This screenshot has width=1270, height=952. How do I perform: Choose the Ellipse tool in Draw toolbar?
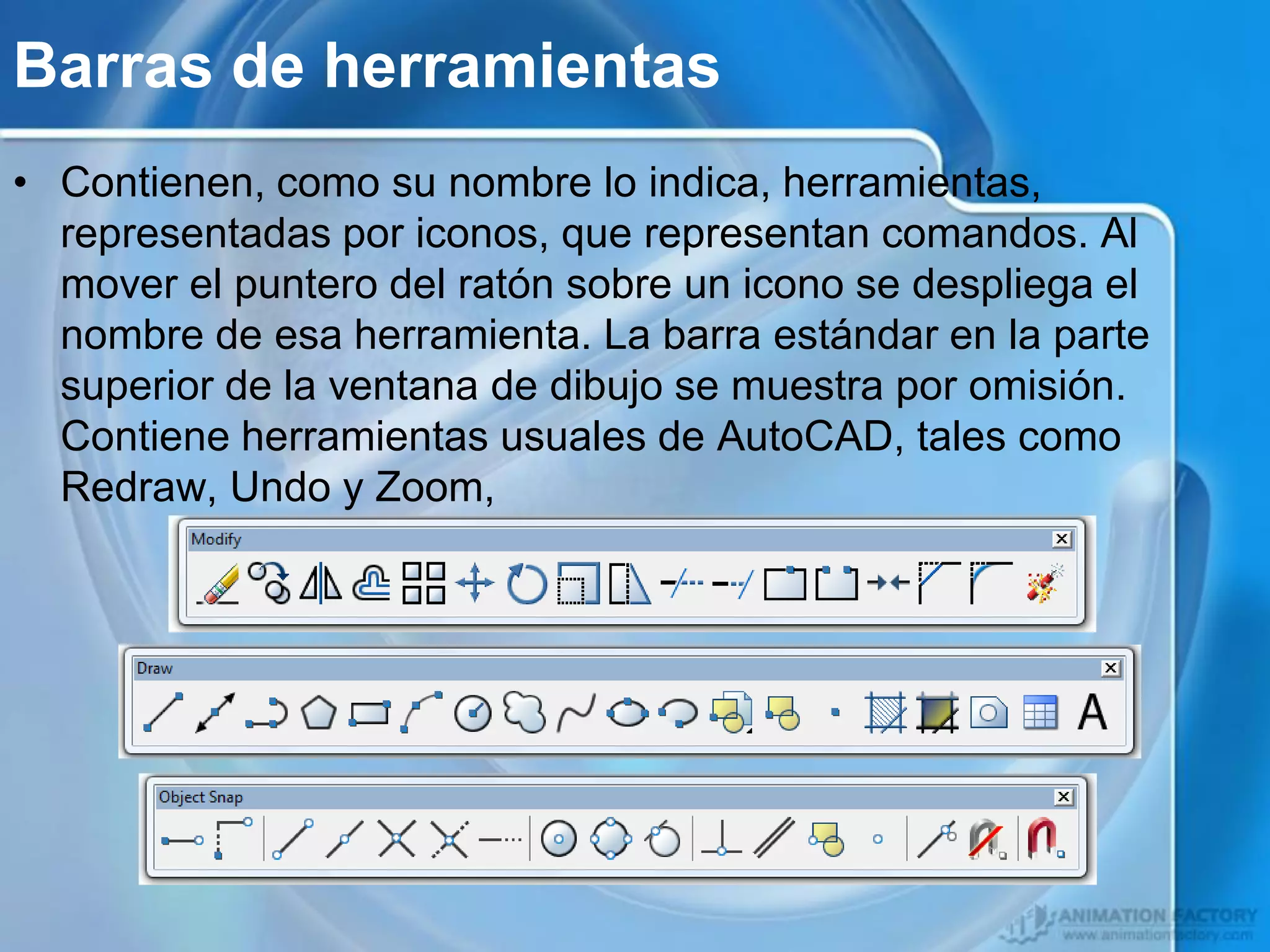628,712
